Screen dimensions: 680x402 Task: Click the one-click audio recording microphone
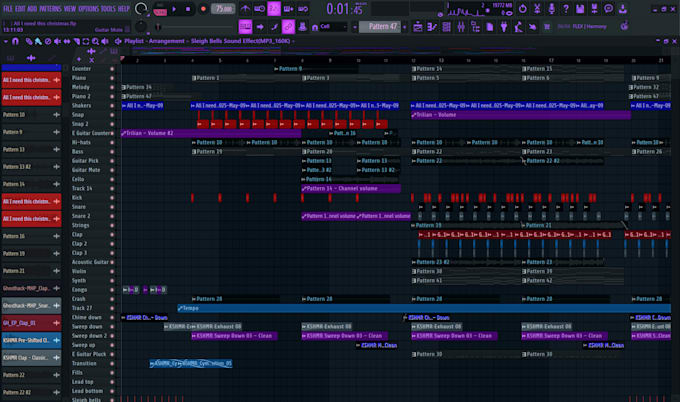coord(551,8)
